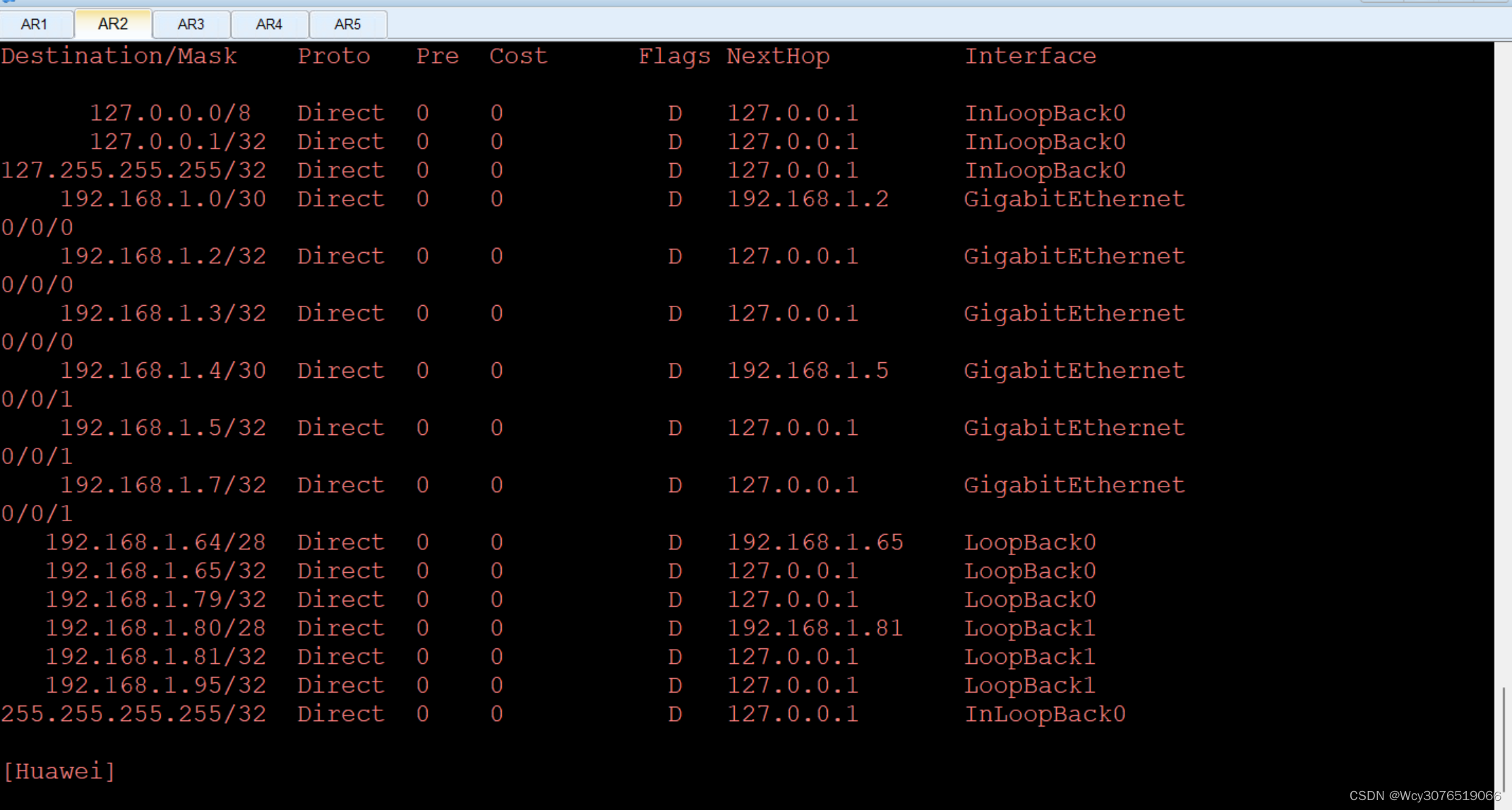Select the AR2 tab
Viewport: 1512px width, 810px height.
coord(113,24)
